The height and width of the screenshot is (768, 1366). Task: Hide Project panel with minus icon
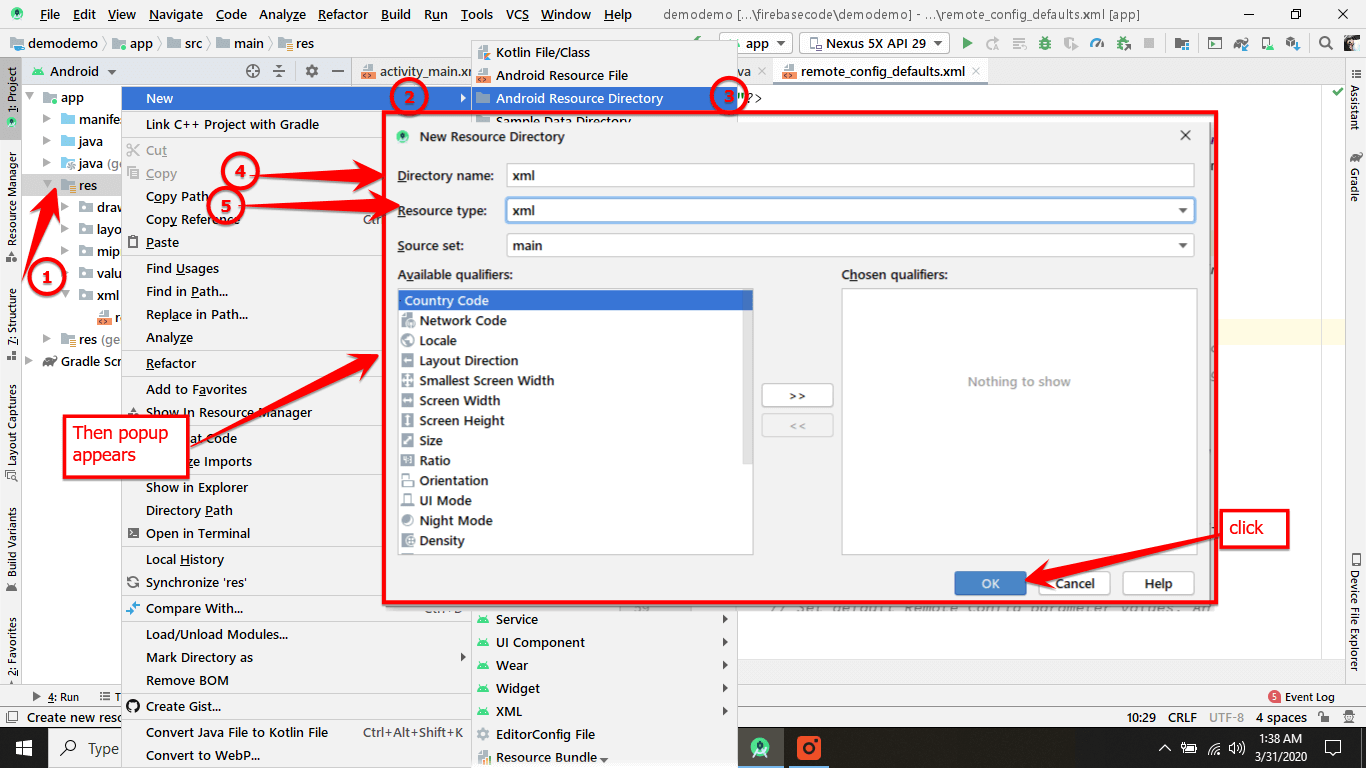pos(338,71)
